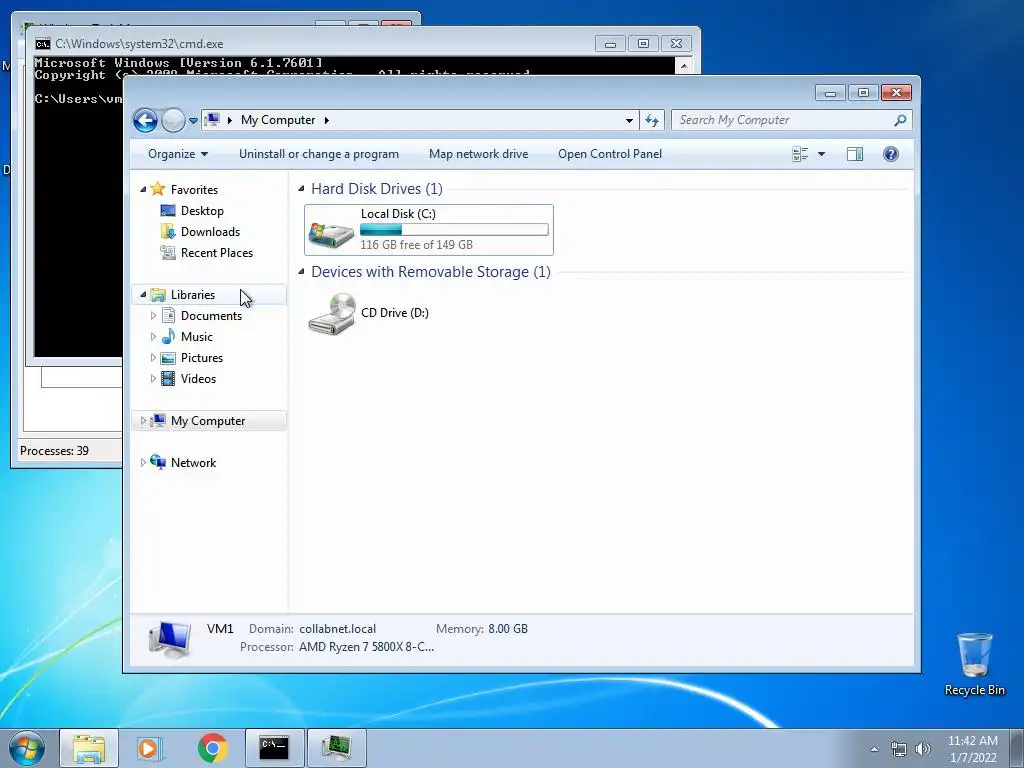Viewport: 1024px width, 768px height.
Task: Click the 116 GB free of 149 GB text
Action: pos(416,245)
